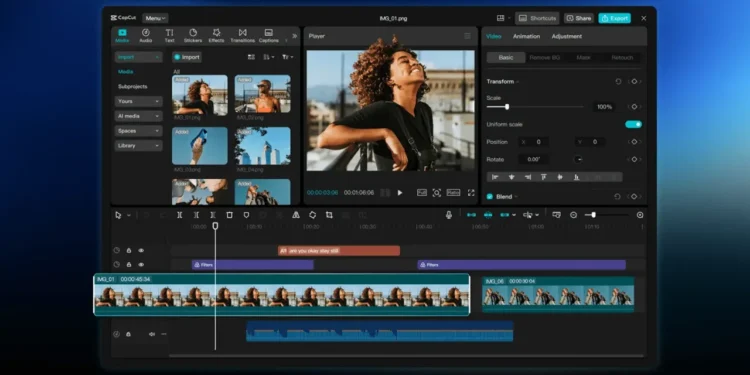Image resolution: width=750 pixels, height=375 pixels.
Task: Click the mirror flip icon in timeline toolbar
Action: click(296, 215)
